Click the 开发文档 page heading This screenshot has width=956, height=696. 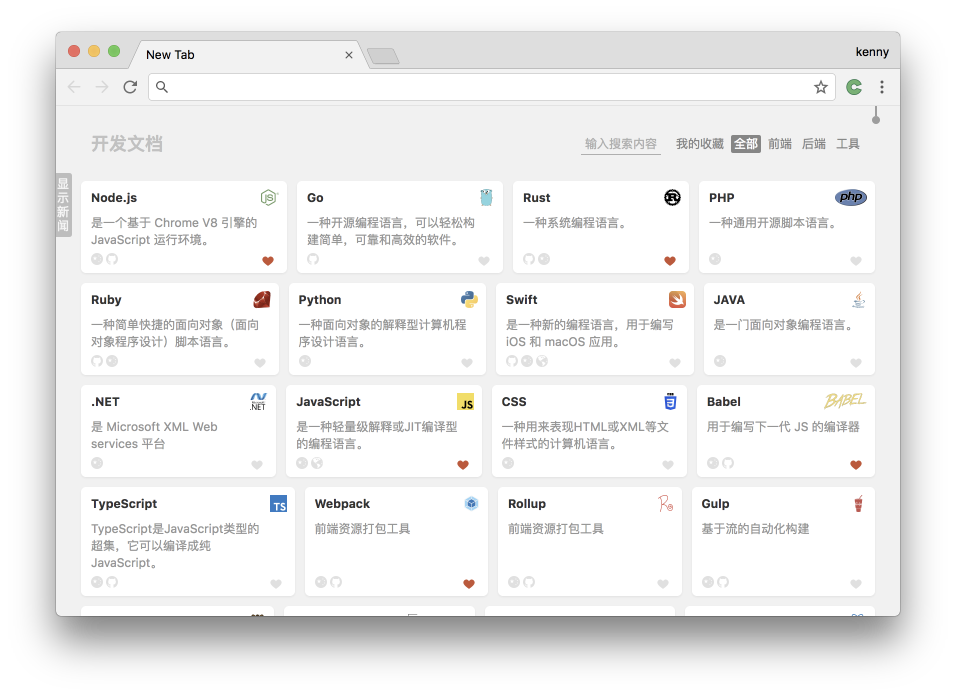tap(127, 144)
